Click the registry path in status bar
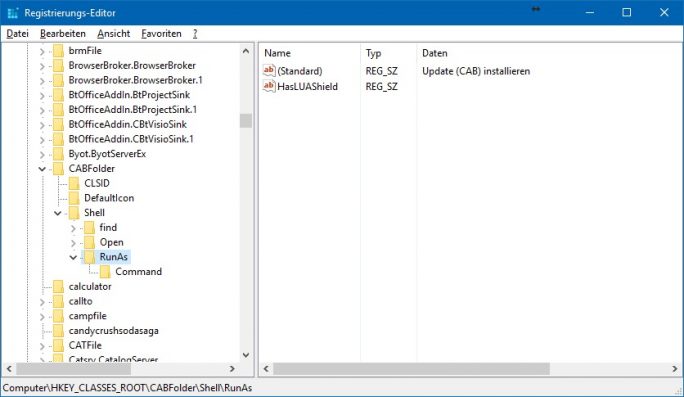The height and width of the screenshot is (397, 684). point(127,387)
